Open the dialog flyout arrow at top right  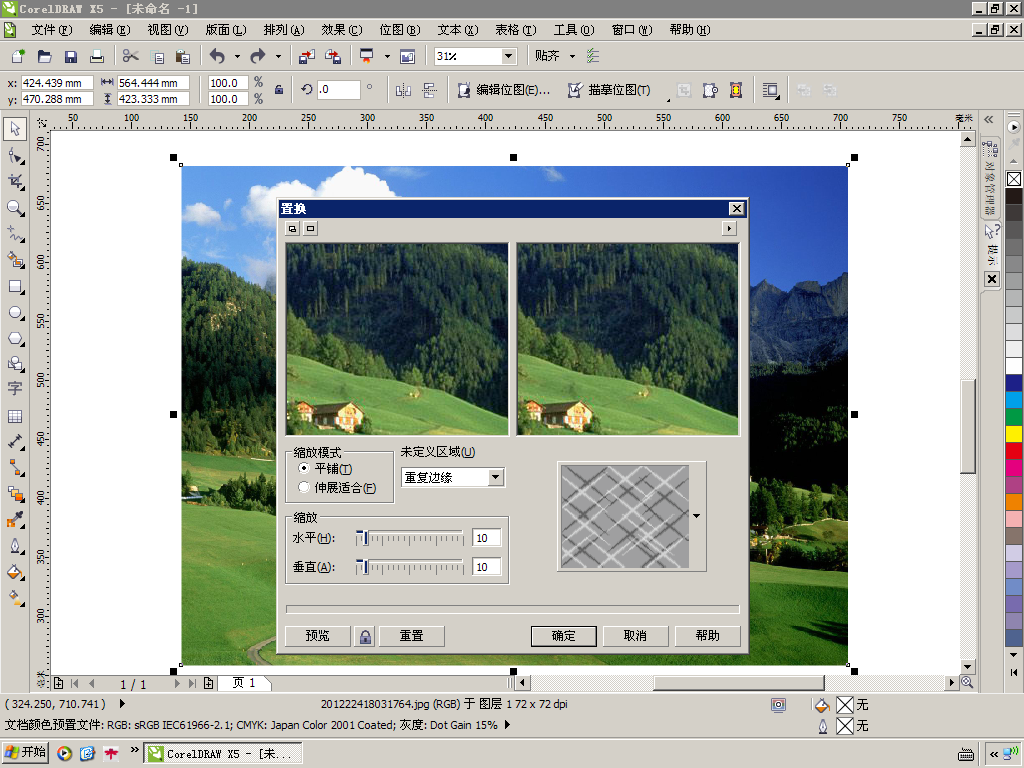729,229
